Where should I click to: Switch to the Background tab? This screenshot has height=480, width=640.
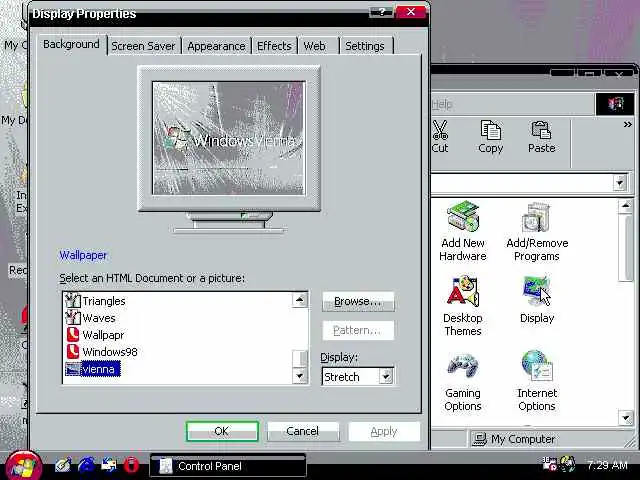point(71,44)
